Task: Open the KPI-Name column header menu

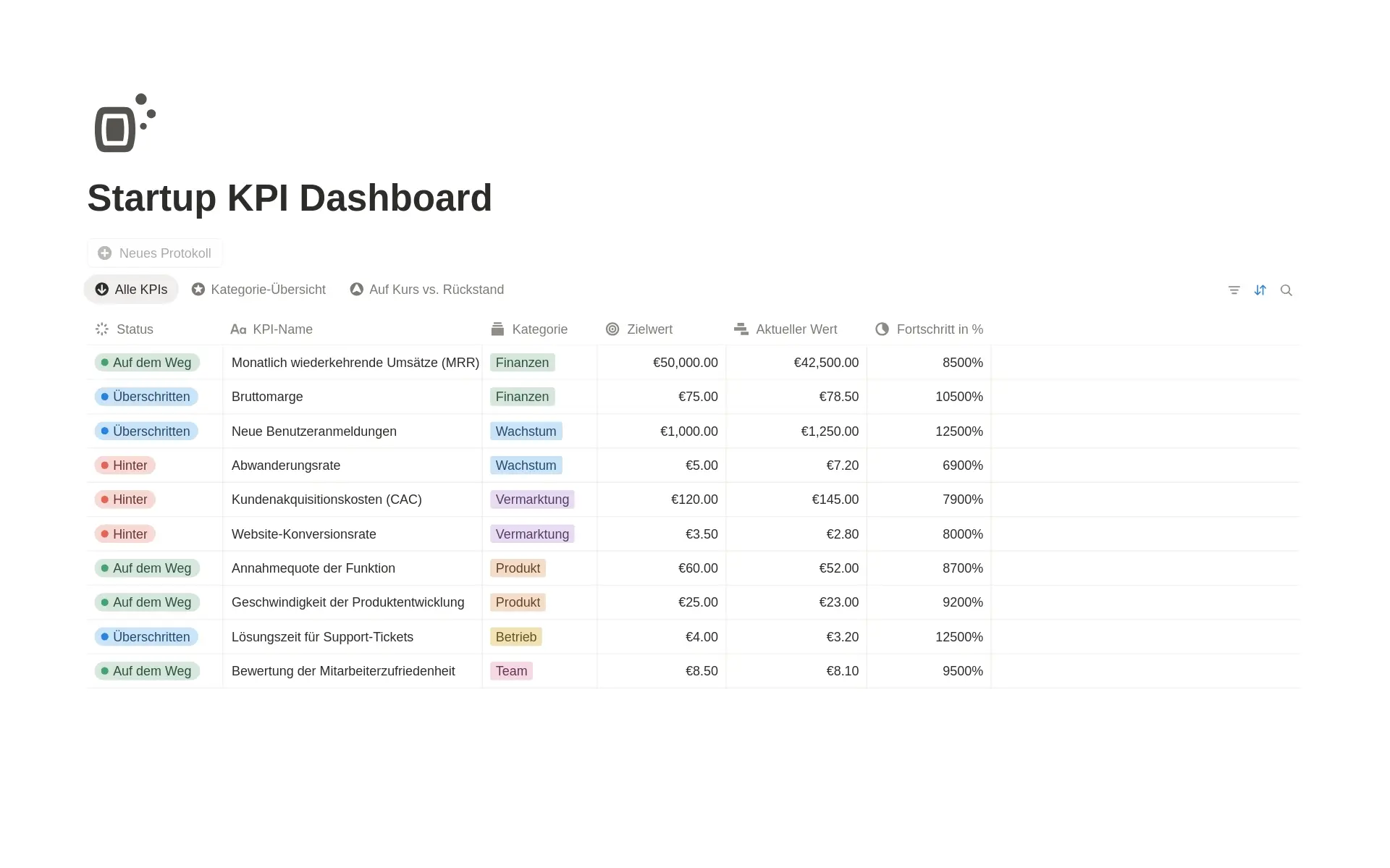Action: point(282,329)
